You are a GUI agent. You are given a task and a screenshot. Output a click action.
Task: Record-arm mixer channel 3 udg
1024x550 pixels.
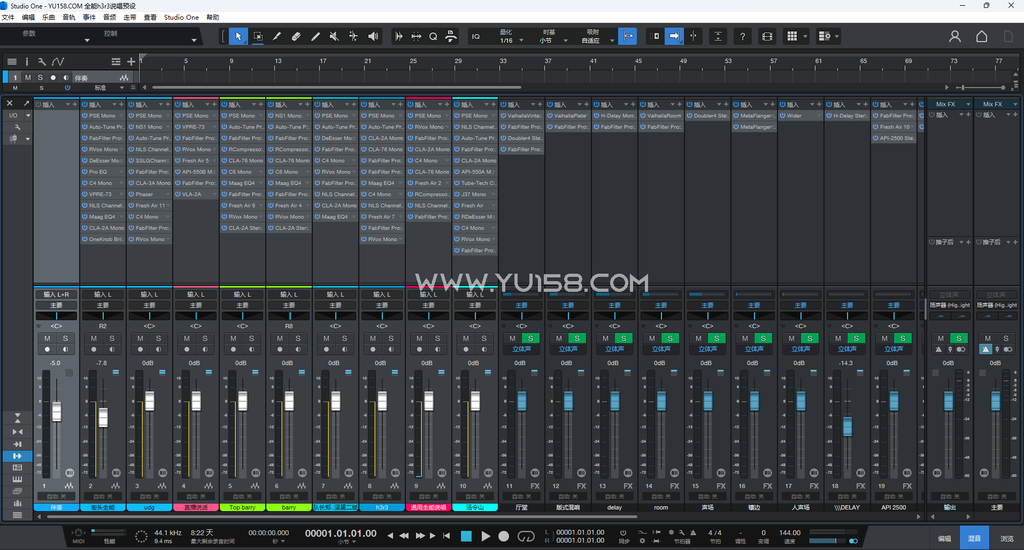click(x=140, y=349)
